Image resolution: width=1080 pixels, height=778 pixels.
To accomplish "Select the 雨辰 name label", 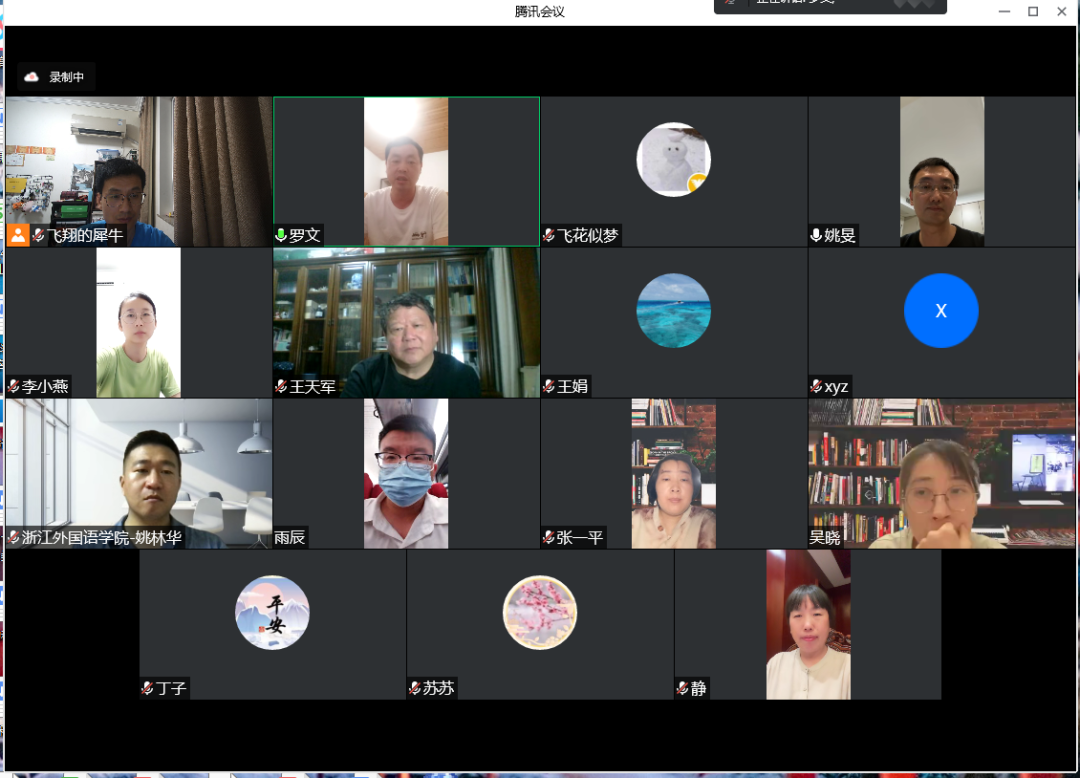I will coord(292,538).
